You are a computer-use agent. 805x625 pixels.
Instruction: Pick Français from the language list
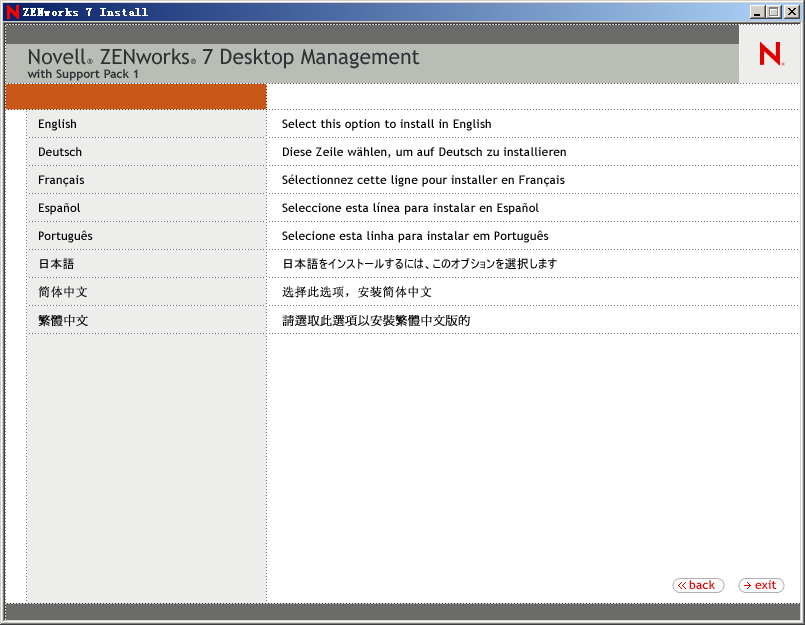click(x=61, y=180)
